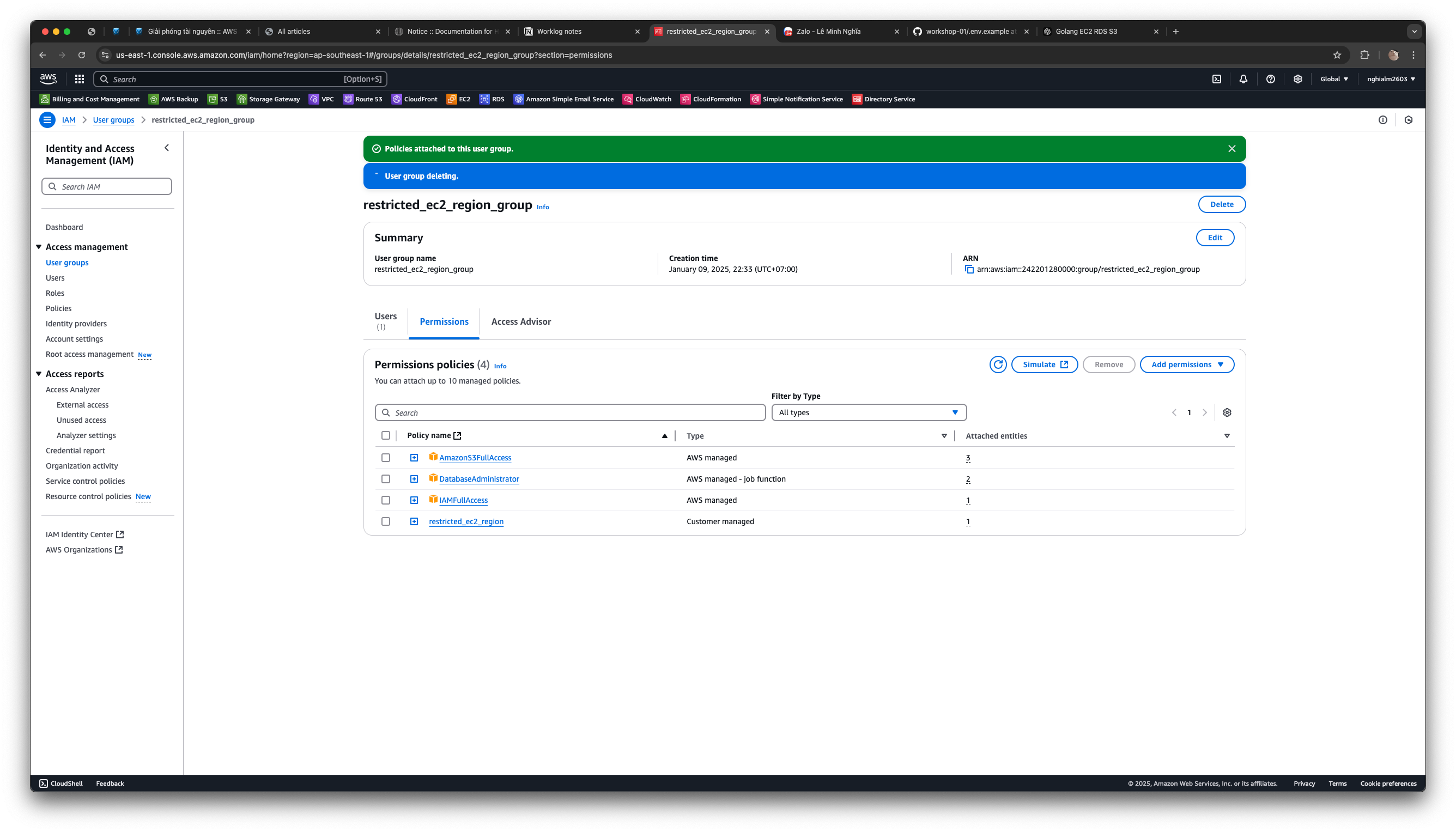Open the help question-mark menu
This screenshot has width=1456, height=832.
(x=1270, y=79)
